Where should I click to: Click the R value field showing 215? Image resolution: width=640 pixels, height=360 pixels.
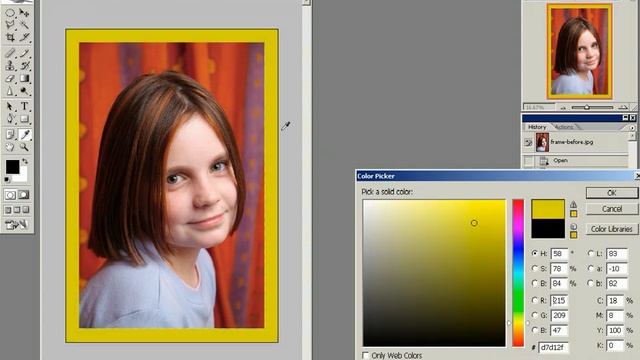[x=559, y=300]
